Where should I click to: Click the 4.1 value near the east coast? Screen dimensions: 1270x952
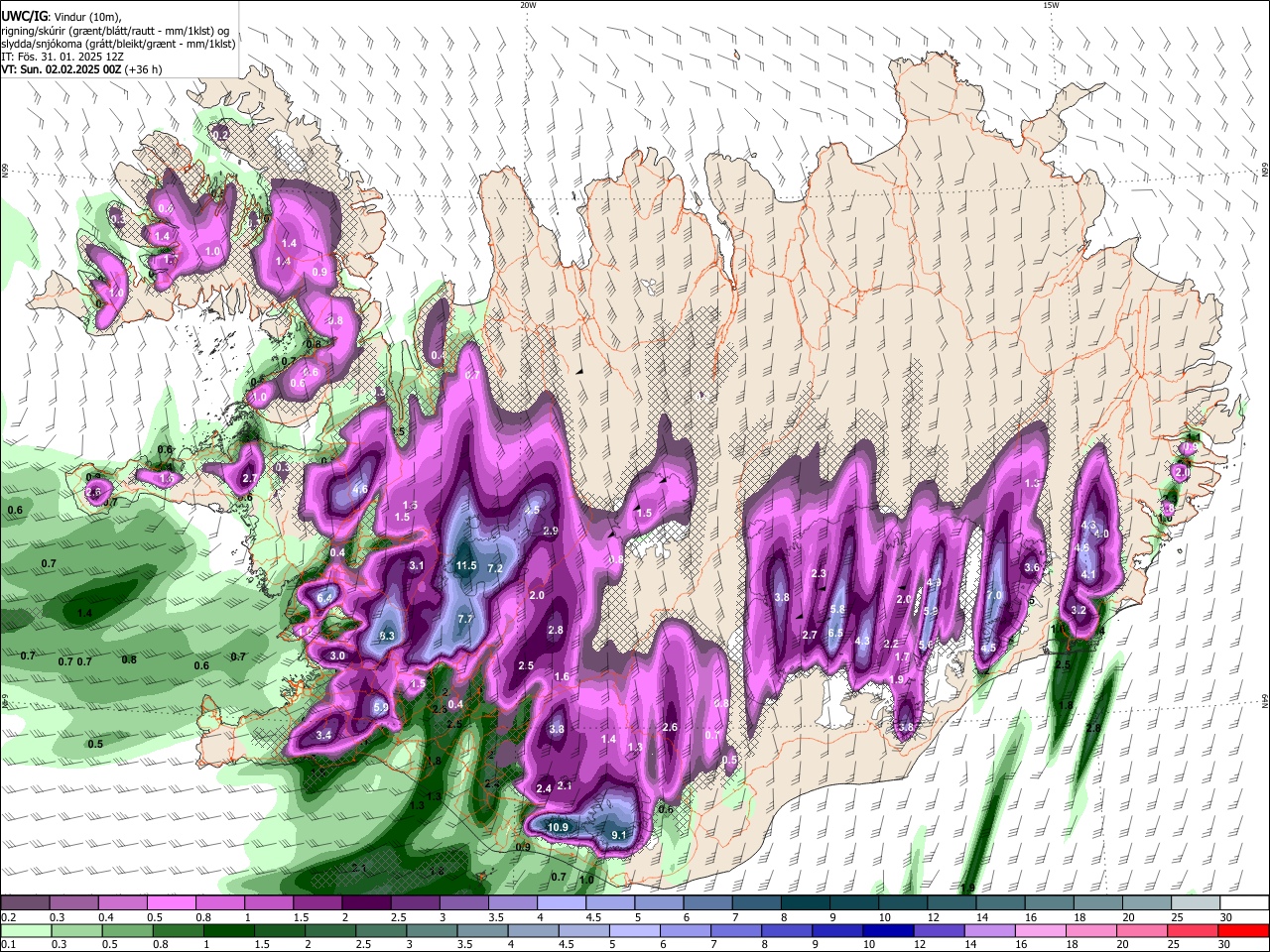tap(1088, 574)
